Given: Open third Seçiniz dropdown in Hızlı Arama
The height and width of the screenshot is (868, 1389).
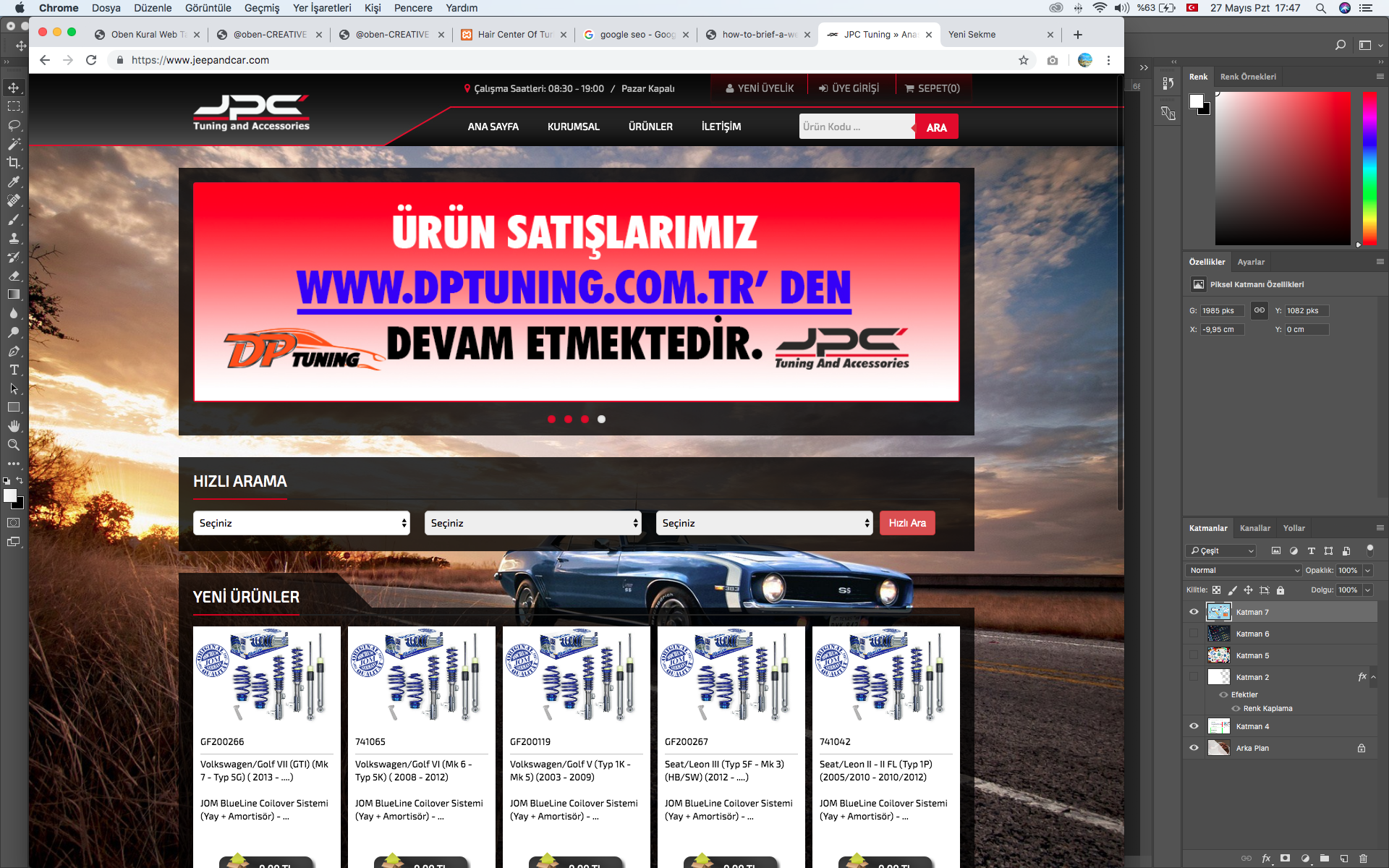Looking at the screenshot, I should click(x=764, y=523).
